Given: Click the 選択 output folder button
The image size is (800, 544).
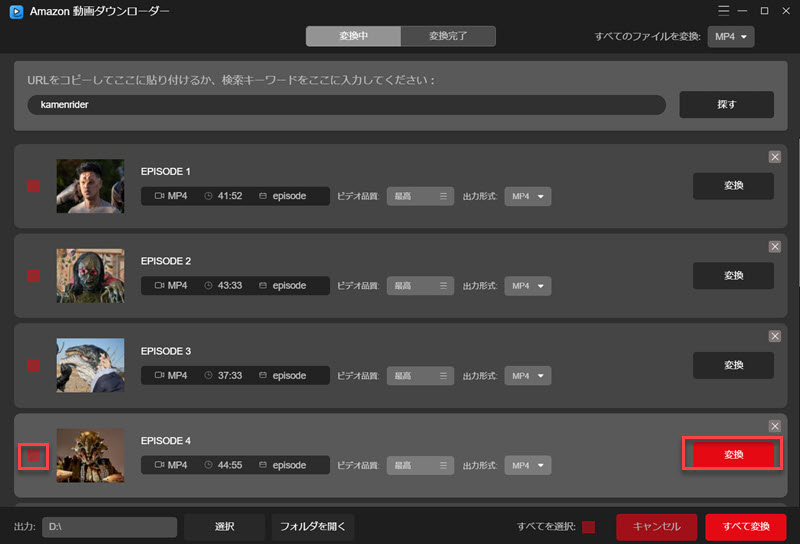Looking at the screenshot, I should (224, 527).
